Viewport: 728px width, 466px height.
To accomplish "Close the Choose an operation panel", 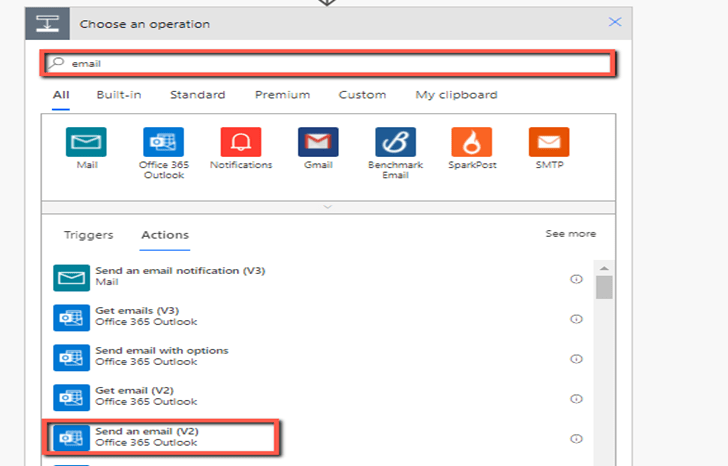I will tap(615, 22).
